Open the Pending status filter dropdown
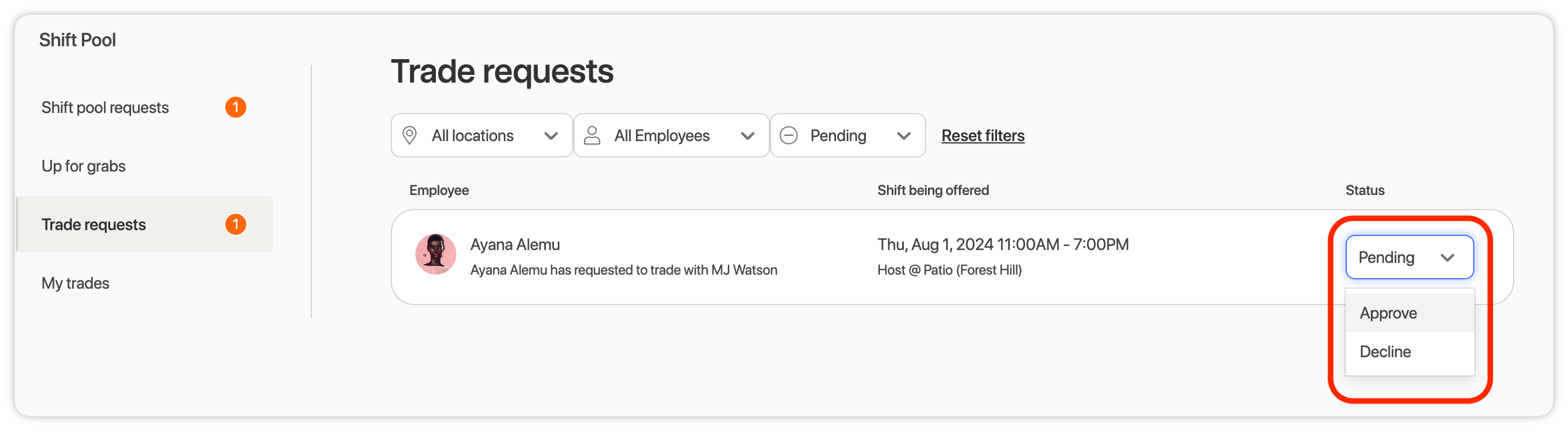Viewport: 1568px width, 431px height. tap(848, 135)
